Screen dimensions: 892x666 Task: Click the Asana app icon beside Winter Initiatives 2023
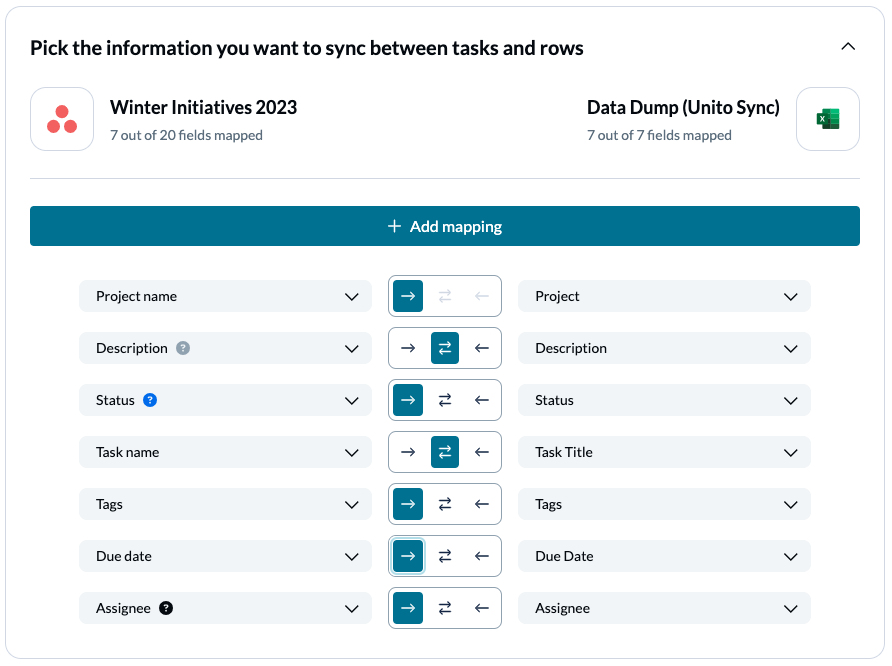[61, 119]
